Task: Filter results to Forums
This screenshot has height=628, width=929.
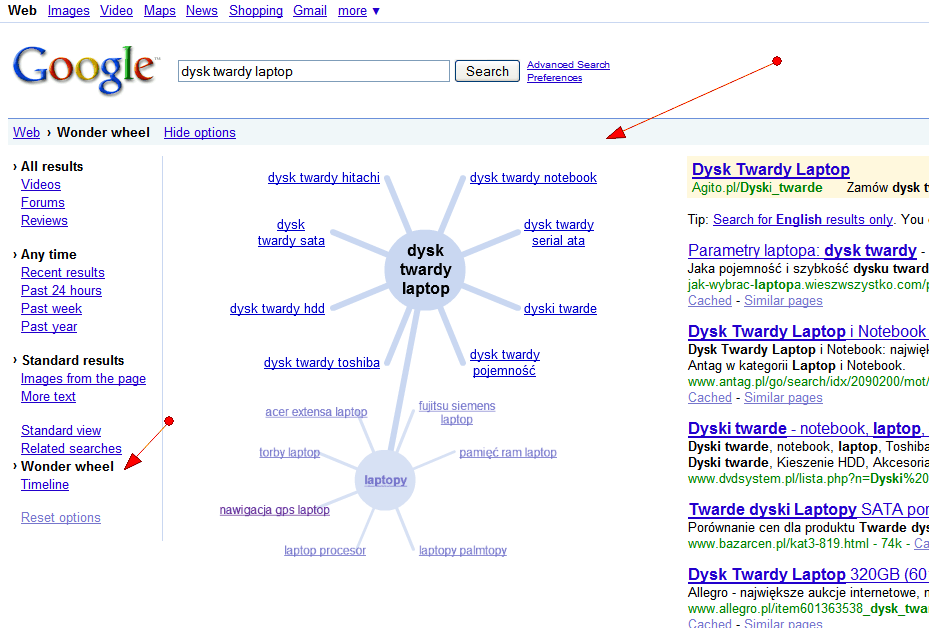Action: click(43, 203)
